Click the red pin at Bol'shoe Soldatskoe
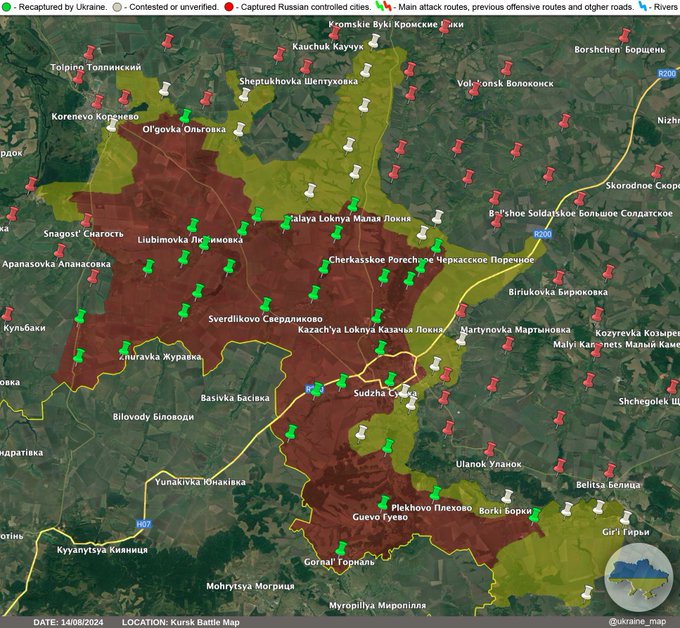 [497, 220]
